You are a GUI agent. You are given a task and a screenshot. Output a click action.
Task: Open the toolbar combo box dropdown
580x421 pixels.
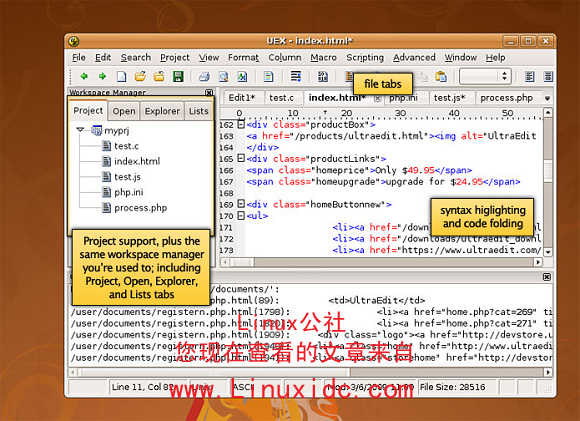click(x=504, y=76)
